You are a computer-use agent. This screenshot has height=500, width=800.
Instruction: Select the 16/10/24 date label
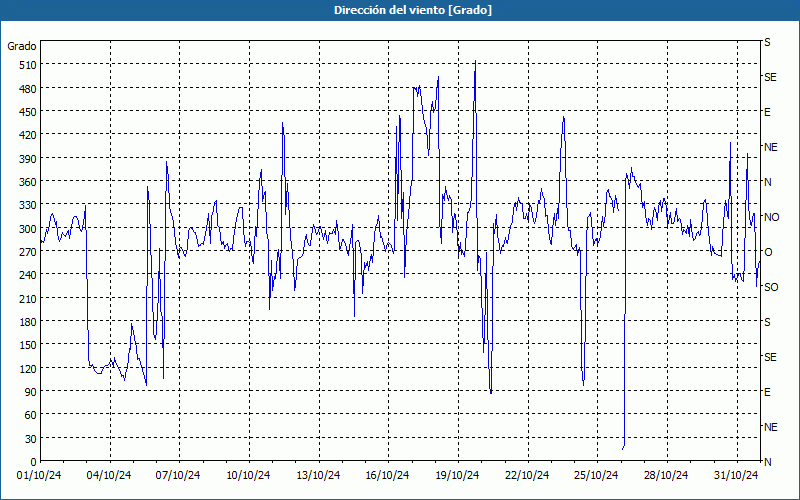pyautogui.click(x=387, y=476)
